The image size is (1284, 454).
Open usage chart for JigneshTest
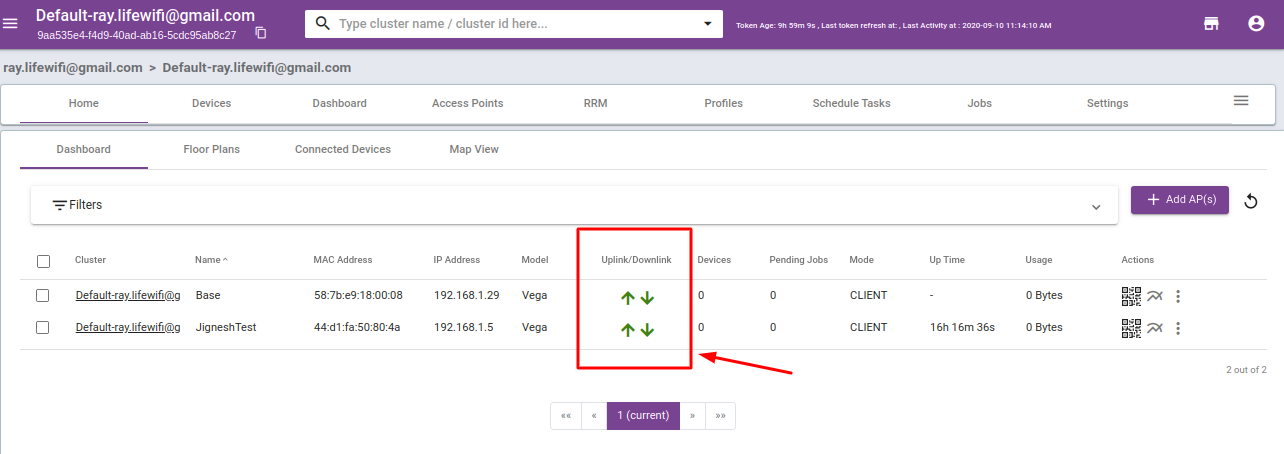pyautogui.click(x=1155, y=328)
